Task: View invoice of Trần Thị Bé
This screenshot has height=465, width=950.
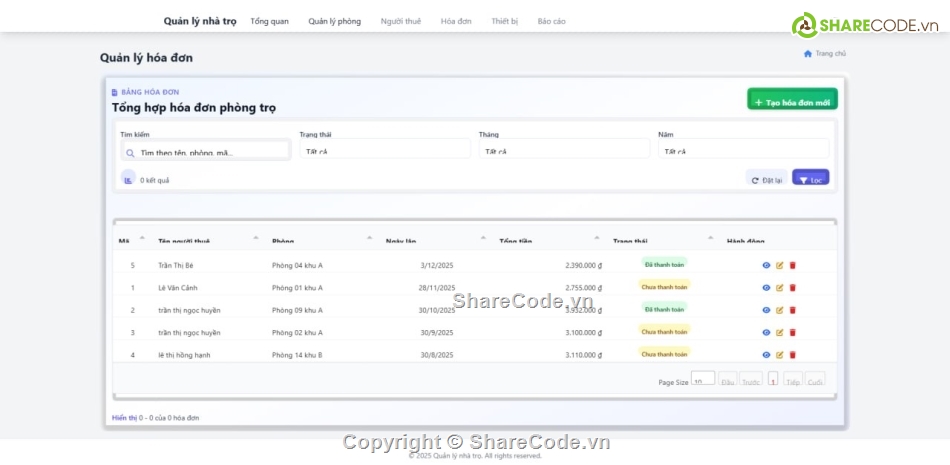Action: (x=766, y=265)
